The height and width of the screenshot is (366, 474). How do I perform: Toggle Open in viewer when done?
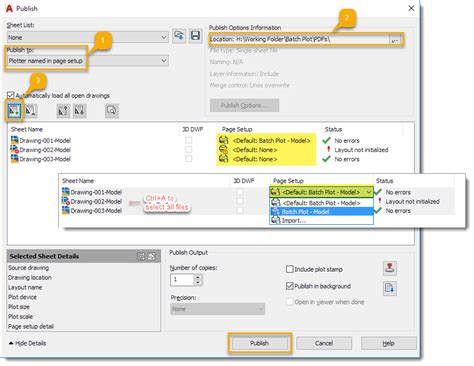point(290,302)
